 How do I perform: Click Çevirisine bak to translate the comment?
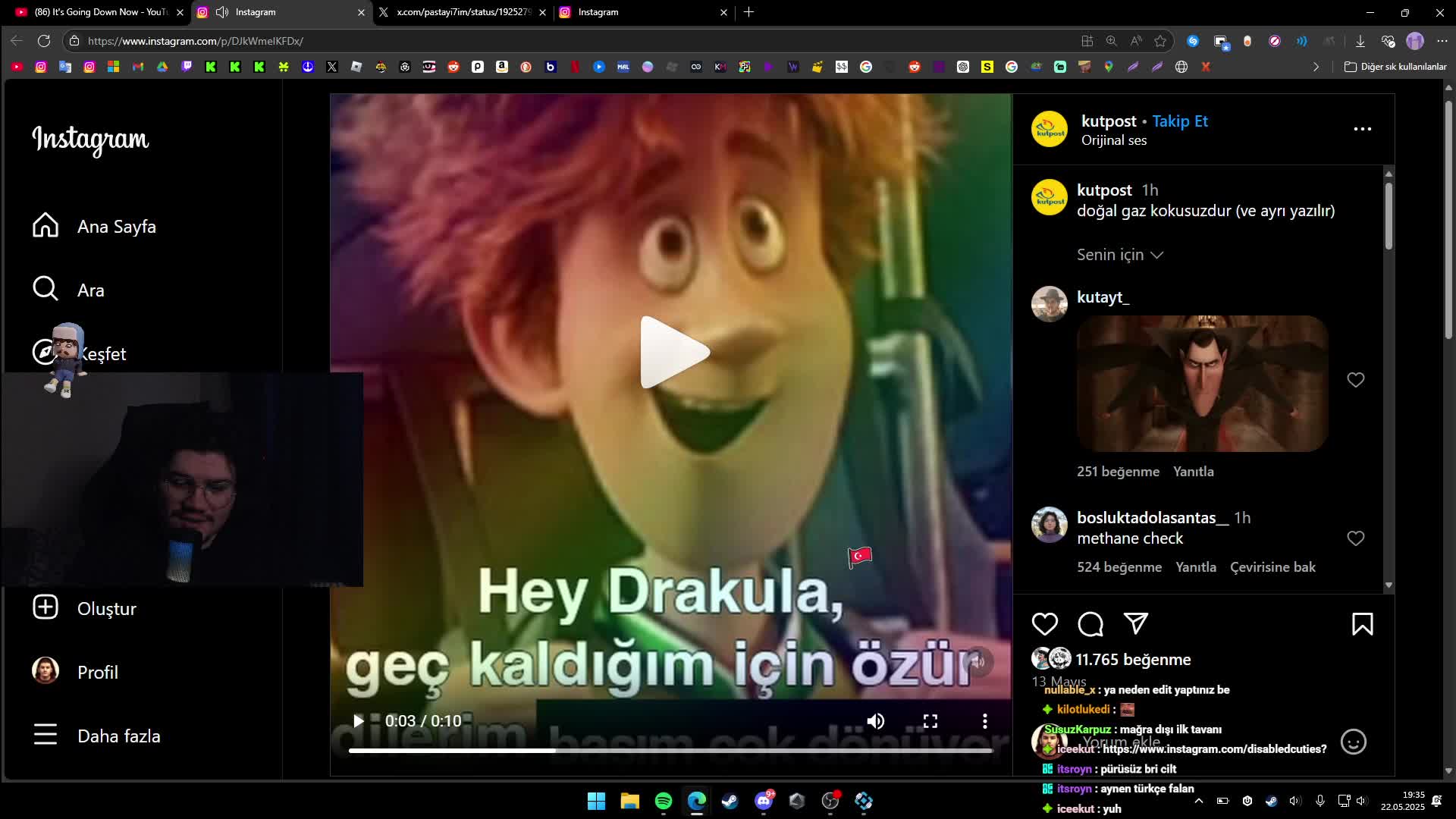click(x=1272, y=567)
